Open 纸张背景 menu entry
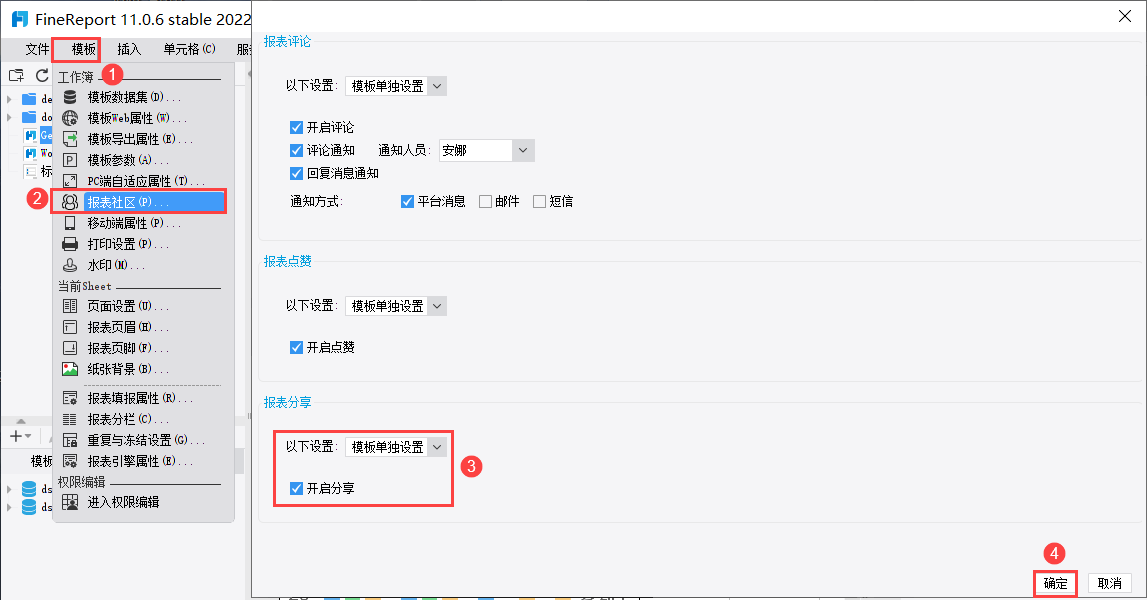Viewport: 1147px width, 600px height. coord(120,369)
